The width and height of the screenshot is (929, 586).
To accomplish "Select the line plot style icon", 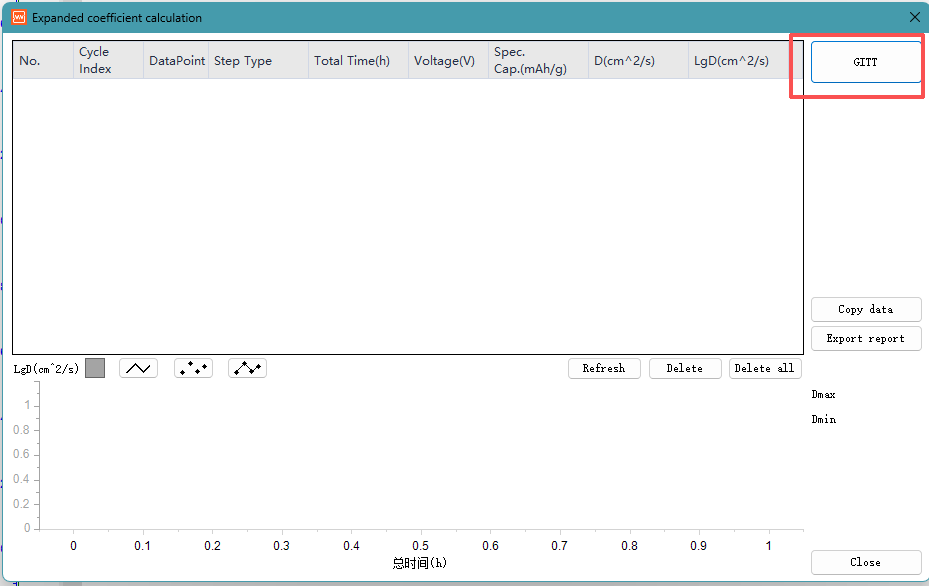I will point(138,368).
